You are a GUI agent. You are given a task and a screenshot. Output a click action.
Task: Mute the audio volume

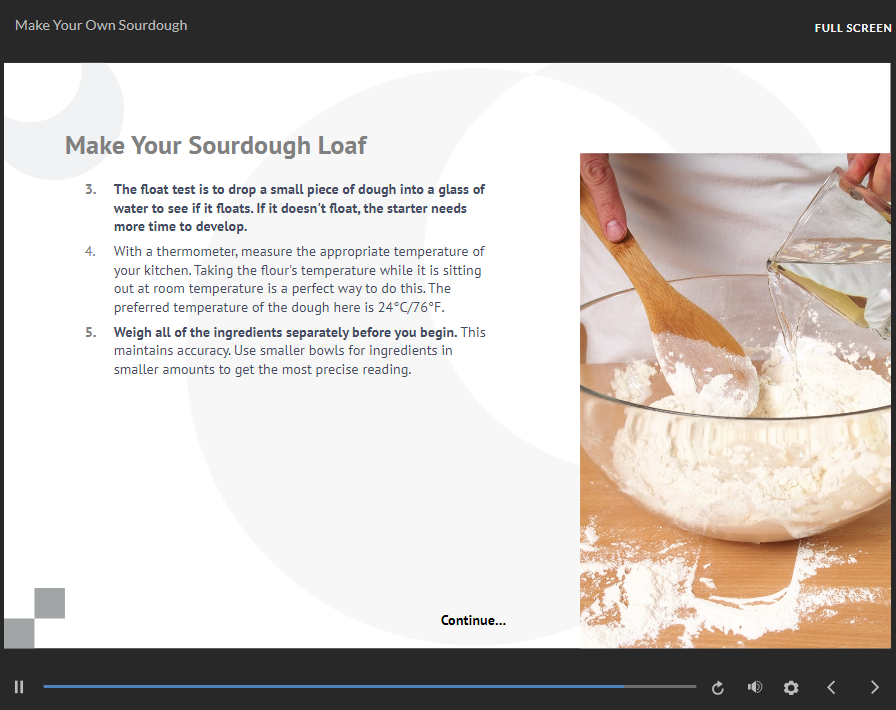click(754, 687)
